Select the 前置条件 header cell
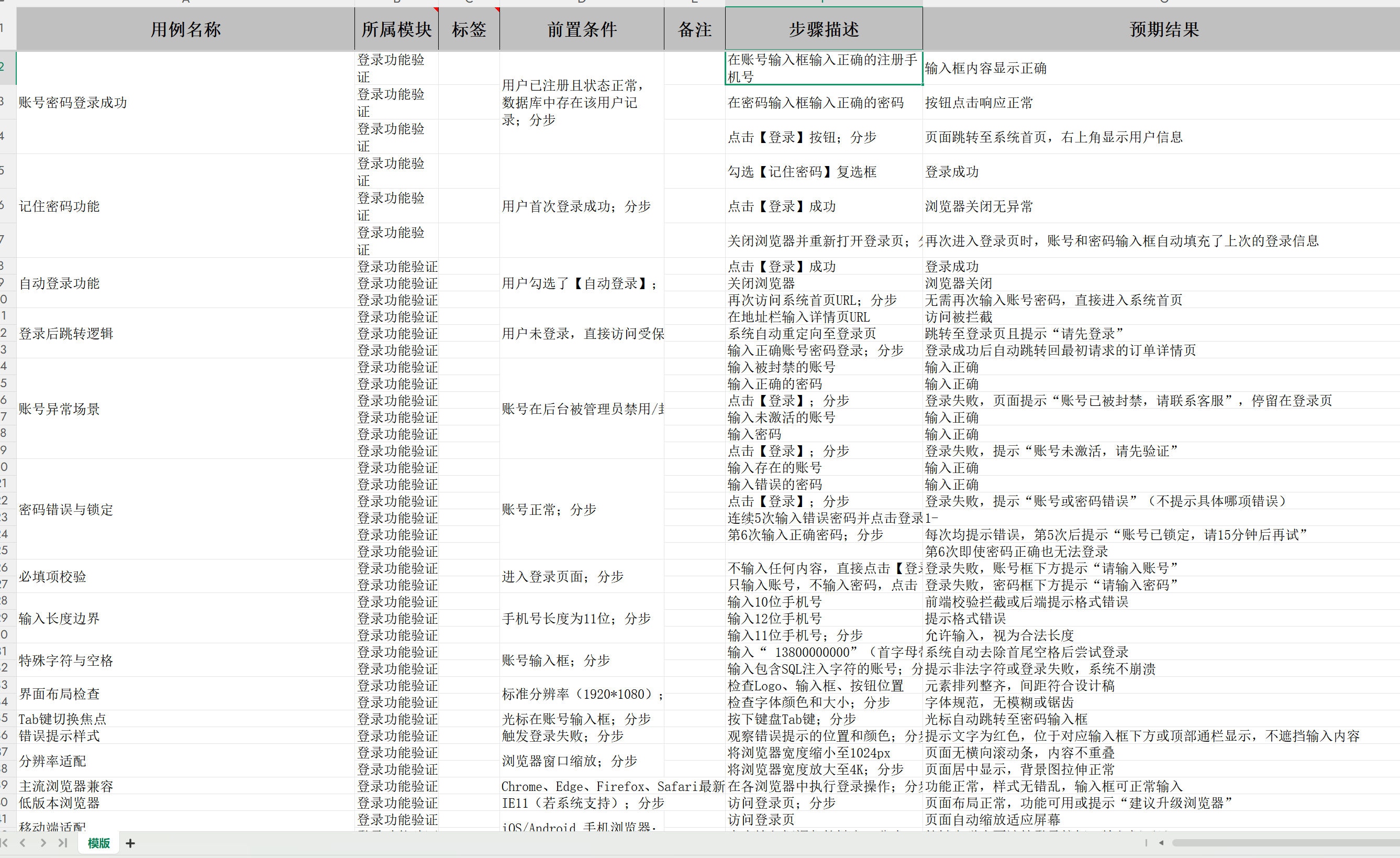Viewport: 1400px width, 858px height. [x=582, y=29]
